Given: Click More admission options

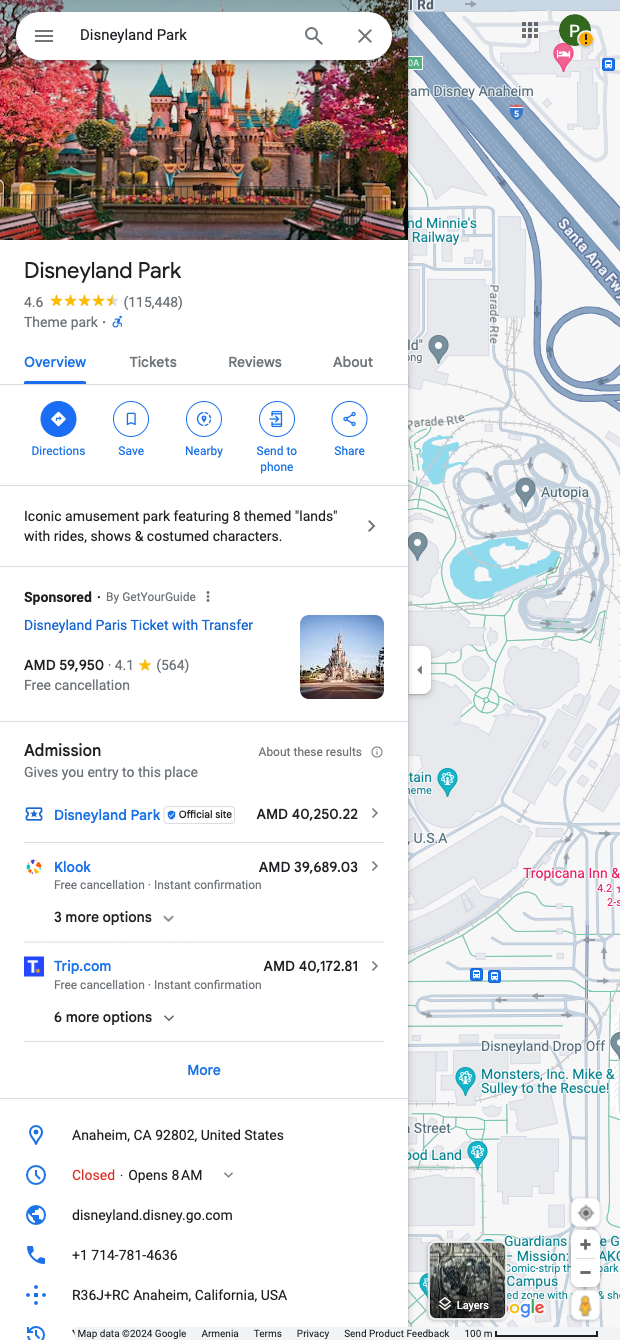Looking at the screenshot, I should click(204, 1070).
